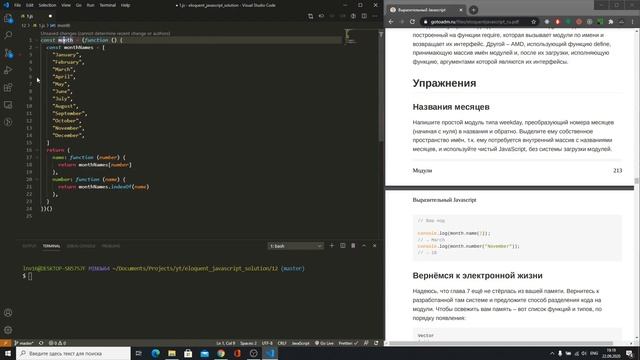
Task: Open the File menu in VS Code
Action: point(17,5)
